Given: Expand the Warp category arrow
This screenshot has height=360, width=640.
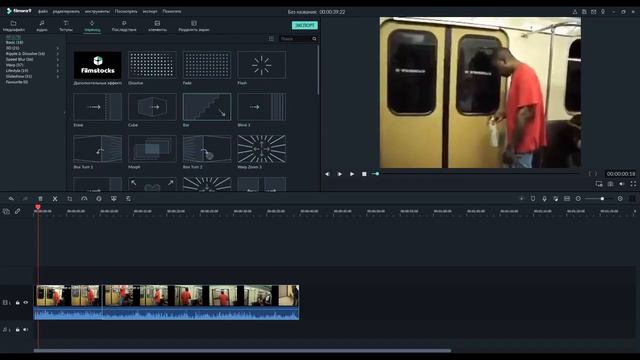Looking at the screenshot, I should 58,65.
